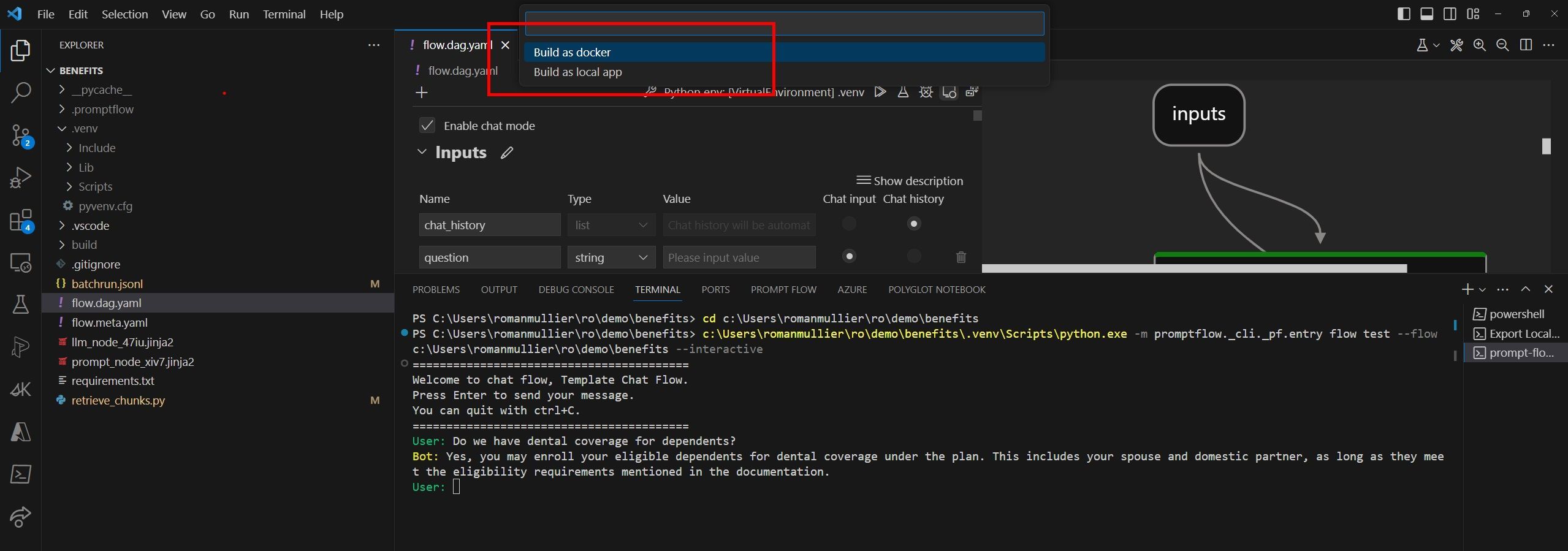Open the Azure view in activity bar

coord(20,432)
